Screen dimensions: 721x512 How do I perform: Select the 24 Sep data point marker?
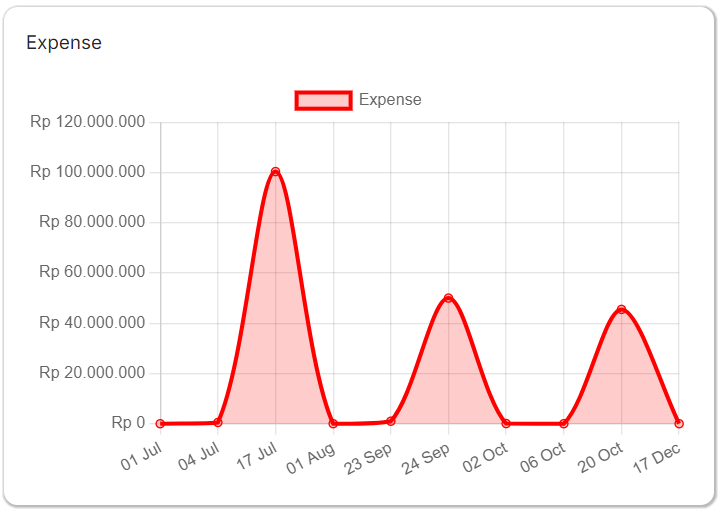pos(448,298)
